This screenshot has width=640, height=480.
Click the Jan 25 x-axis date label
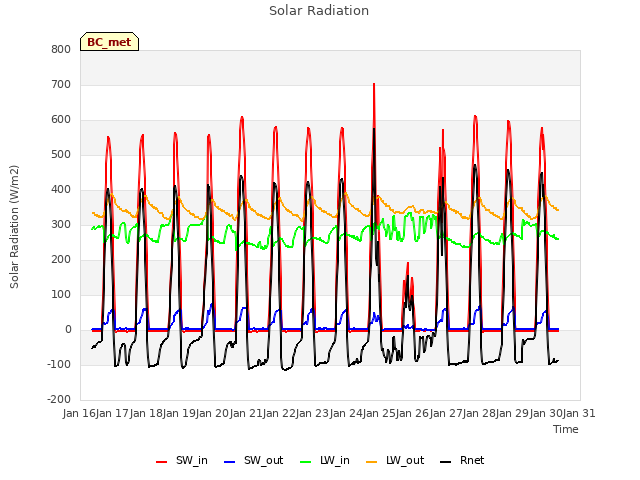tap(379, 413)
